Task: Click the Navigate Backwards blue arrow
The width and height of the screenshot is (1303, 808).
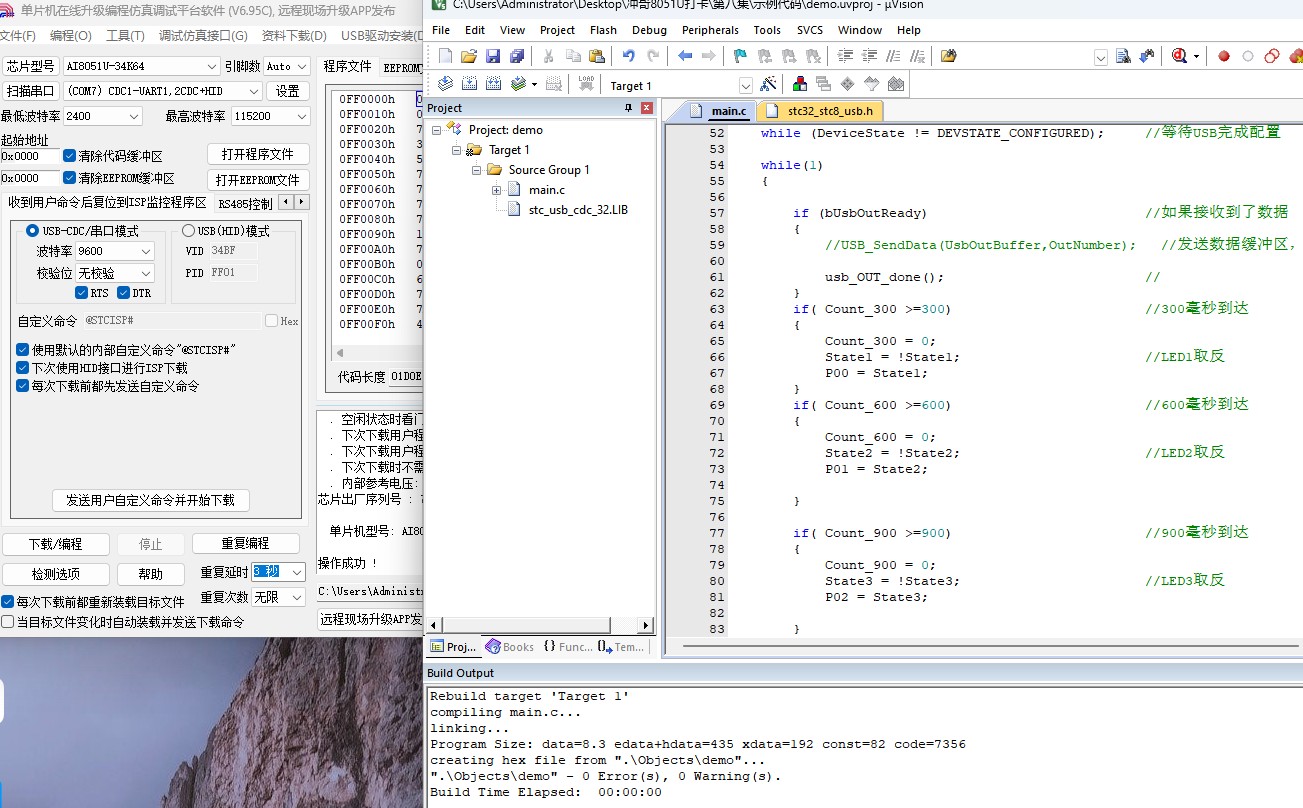Action: [685, 56]
